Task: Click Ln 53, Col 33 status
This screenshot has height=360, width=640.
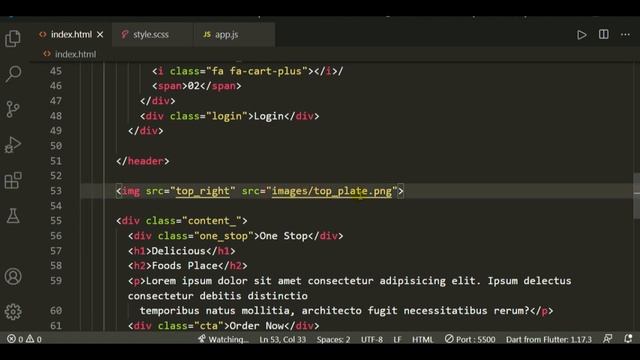Action: [282, 339]
